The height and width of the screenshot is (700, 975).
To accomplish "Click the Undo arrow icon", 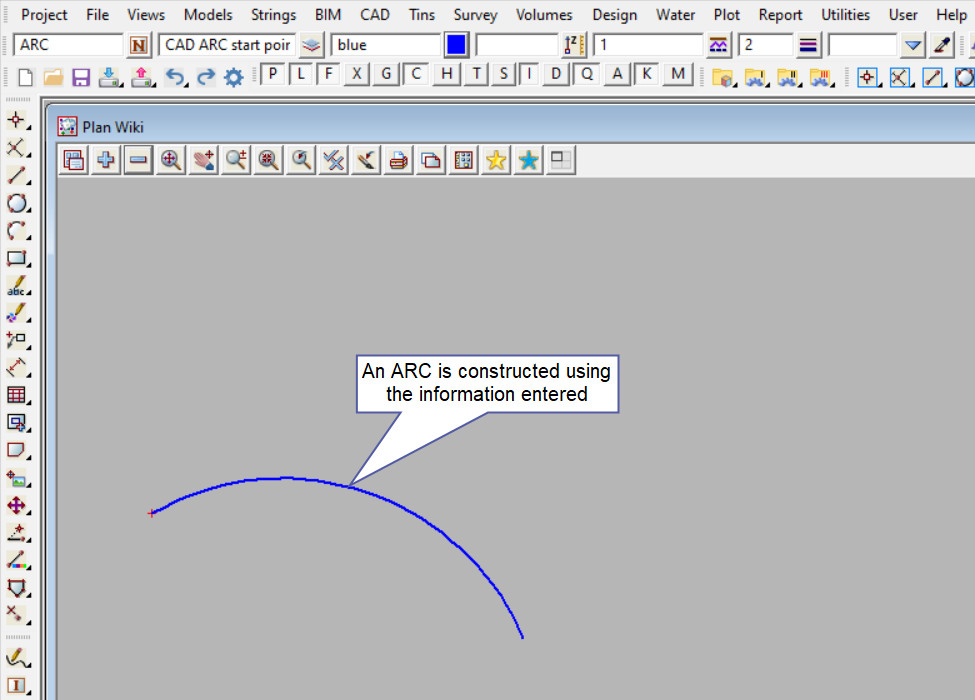I will [x=174, y=77].
